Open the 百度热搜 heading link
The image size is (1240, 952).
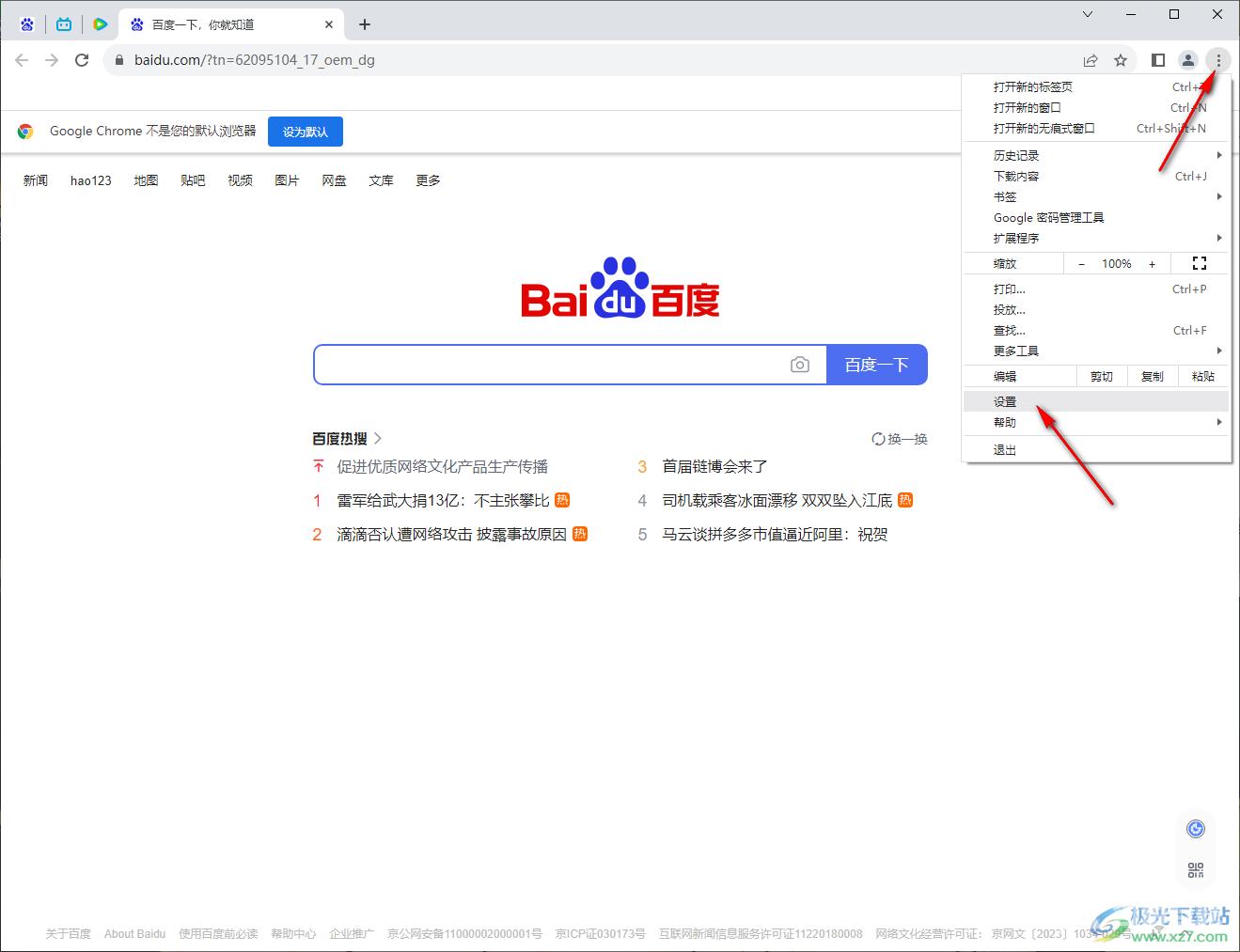pos(347,439)
